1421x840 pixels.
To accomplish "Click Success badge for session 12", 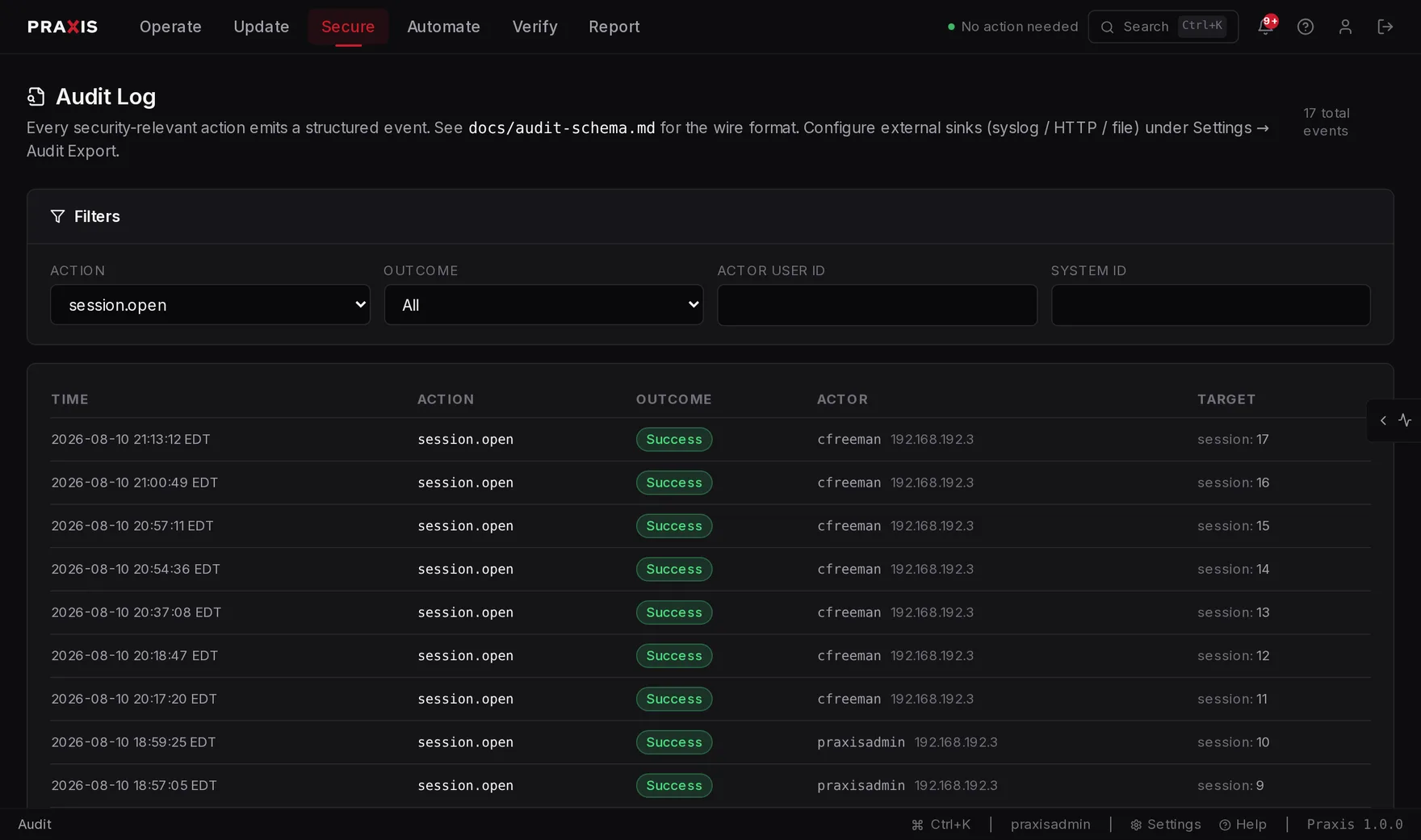I will [x=674, y=656].
